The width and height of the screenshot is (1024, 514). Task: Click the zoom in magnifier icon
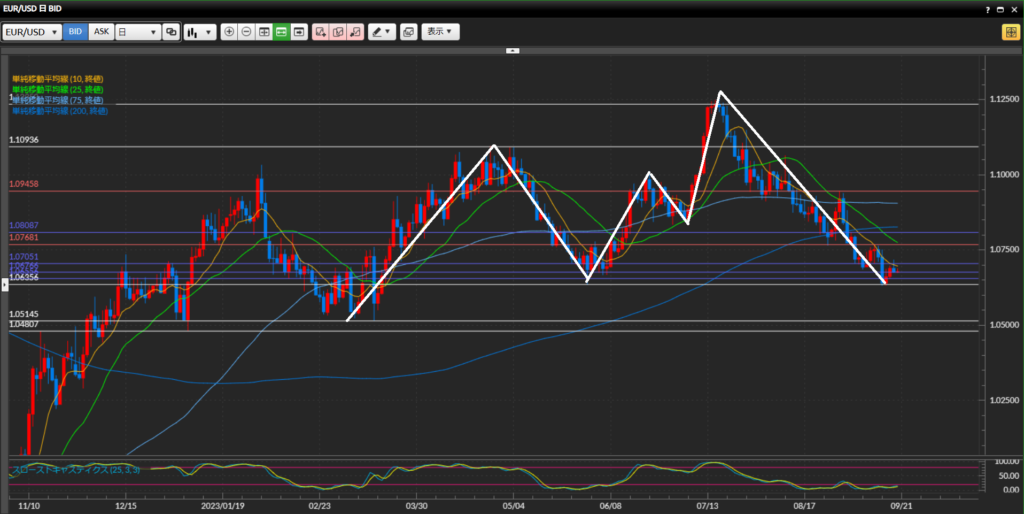click(229, 32)
